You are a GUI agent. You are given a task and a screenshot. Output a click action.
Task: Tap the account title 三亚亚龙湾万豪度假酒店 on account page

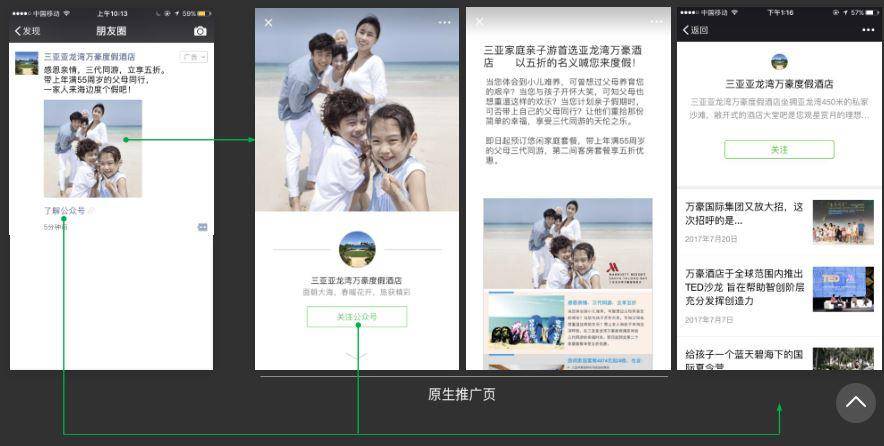(x=779, y=84)
